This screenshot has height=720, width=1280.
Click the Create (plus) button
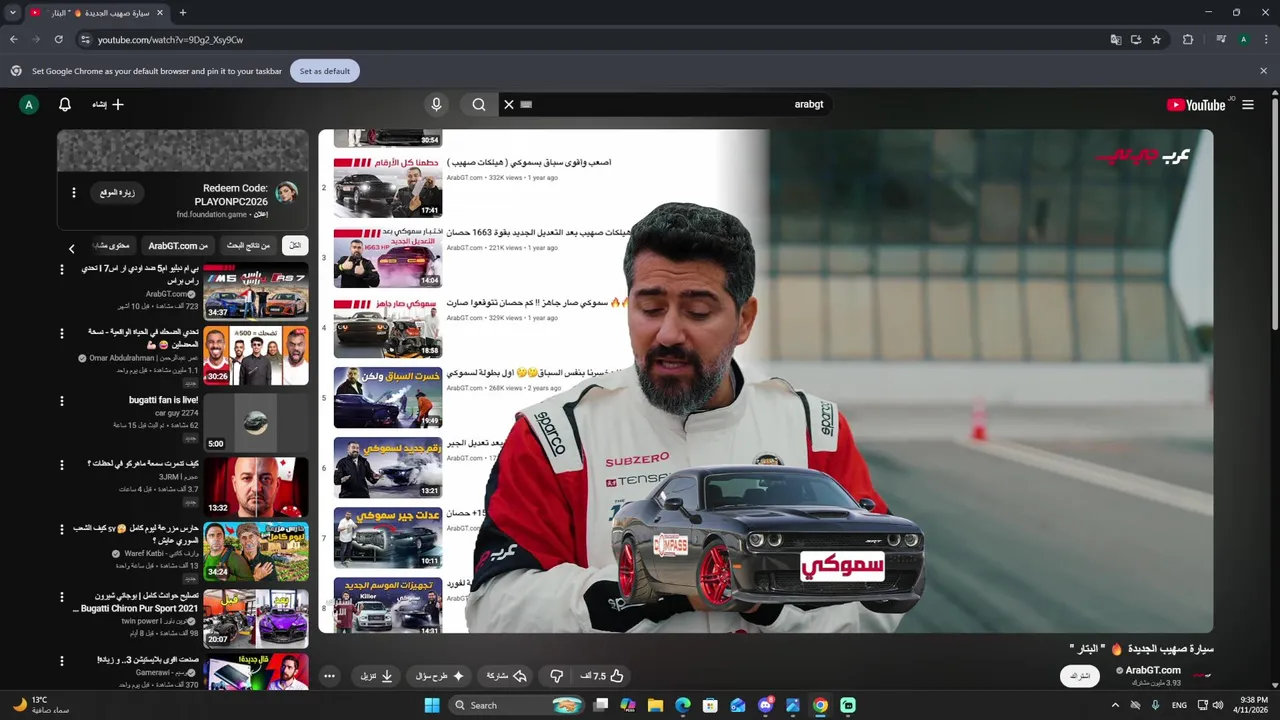[x=108, y=104]
